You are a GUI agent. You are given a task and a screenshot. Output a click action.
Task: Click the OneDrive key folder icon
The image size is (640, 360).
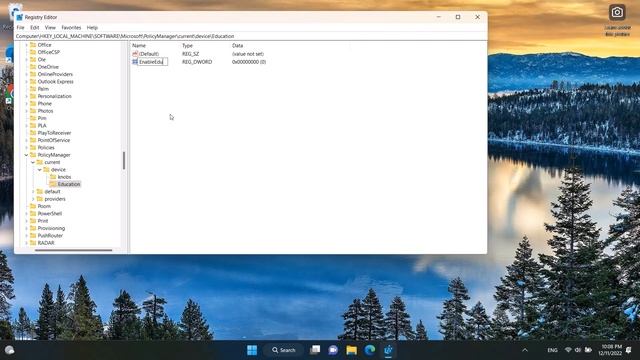pos(33,67)
